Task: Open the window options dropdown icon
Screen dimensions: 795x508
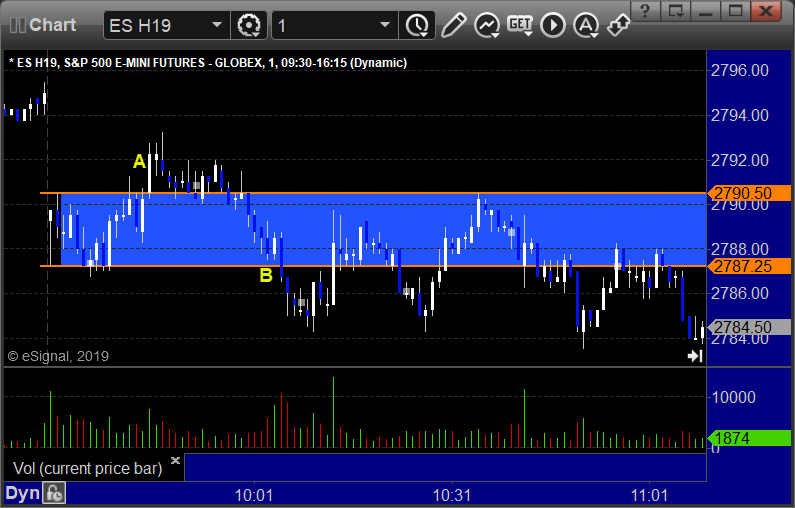Action: point(676,11)
